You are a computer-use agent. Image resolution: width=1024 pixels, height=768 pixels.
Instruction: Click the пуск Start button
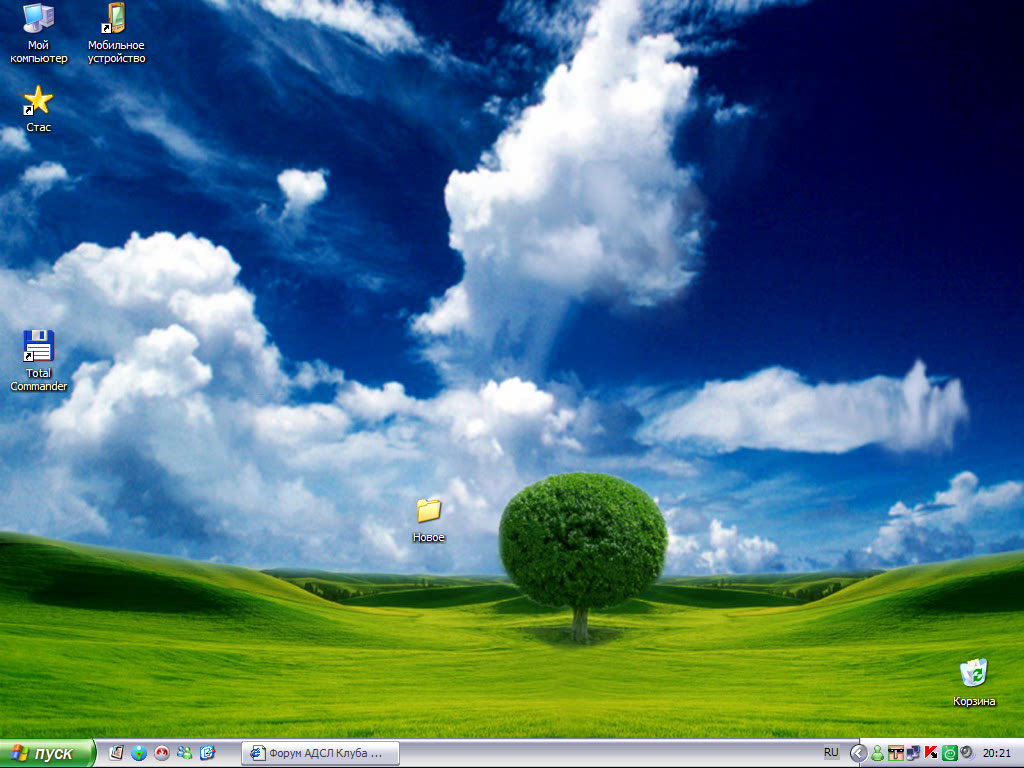coord(47,753)
